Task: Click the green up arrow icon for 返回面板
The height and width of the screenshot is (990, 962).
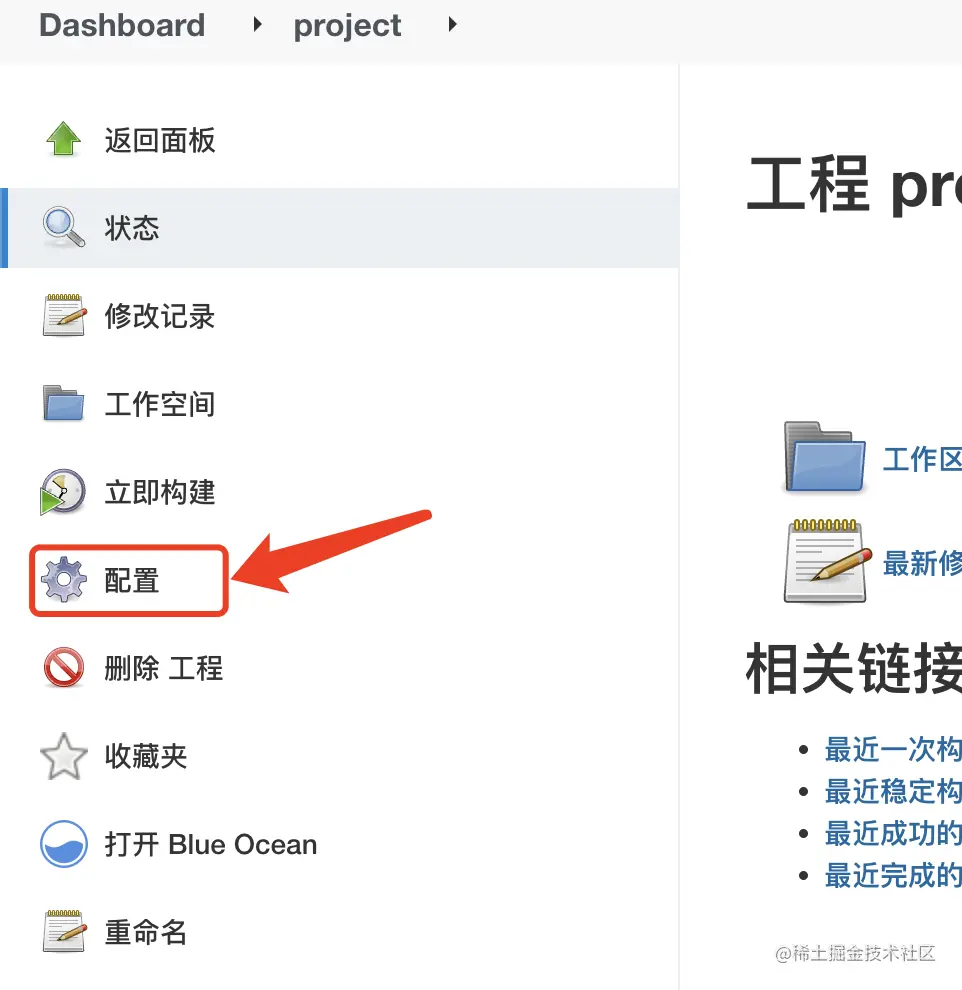Action: click(64, 139)
